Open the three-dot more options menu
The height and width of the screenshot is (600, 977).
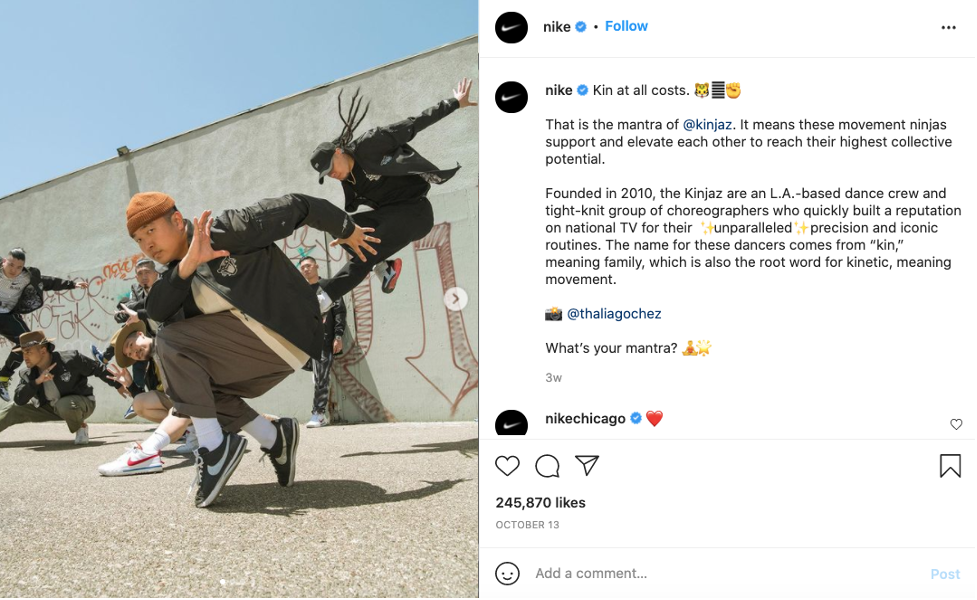point(948,27)
